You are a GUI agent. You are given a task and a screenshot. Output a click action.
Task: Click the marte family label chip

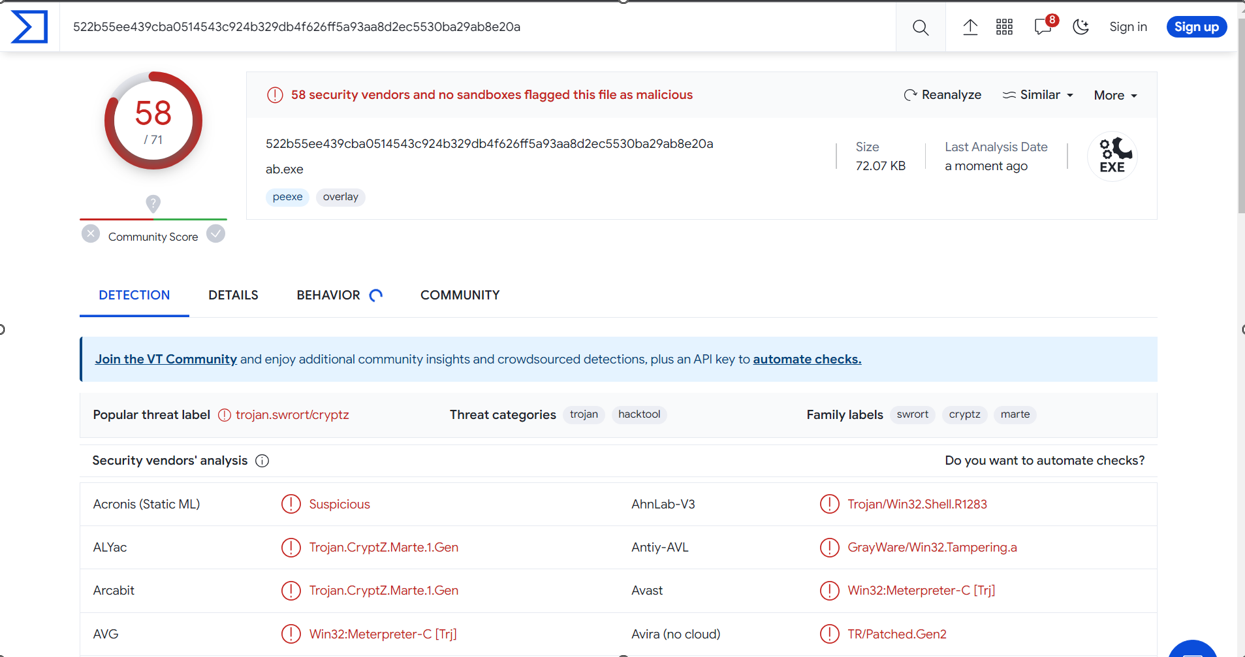[x=1015, y=414]
